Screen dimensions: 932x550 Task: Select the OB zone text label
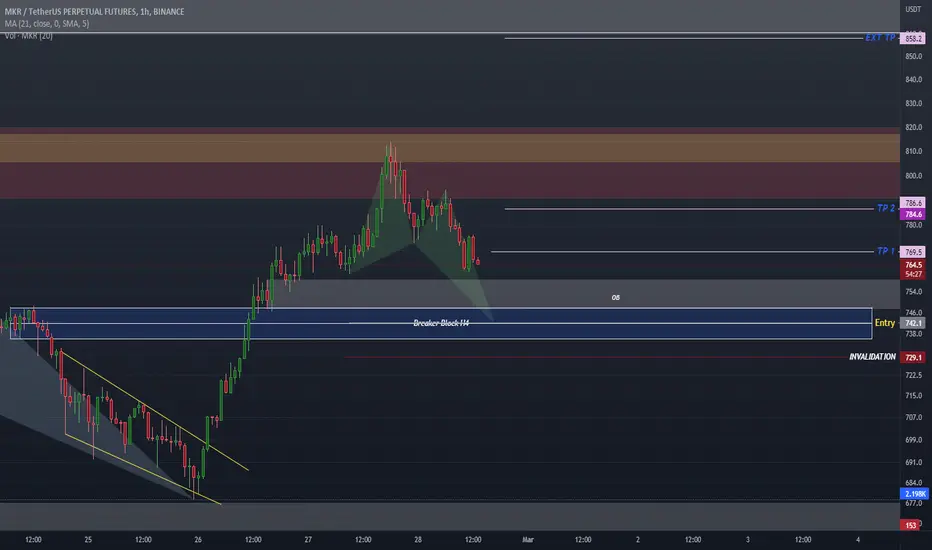coord(616,297)
